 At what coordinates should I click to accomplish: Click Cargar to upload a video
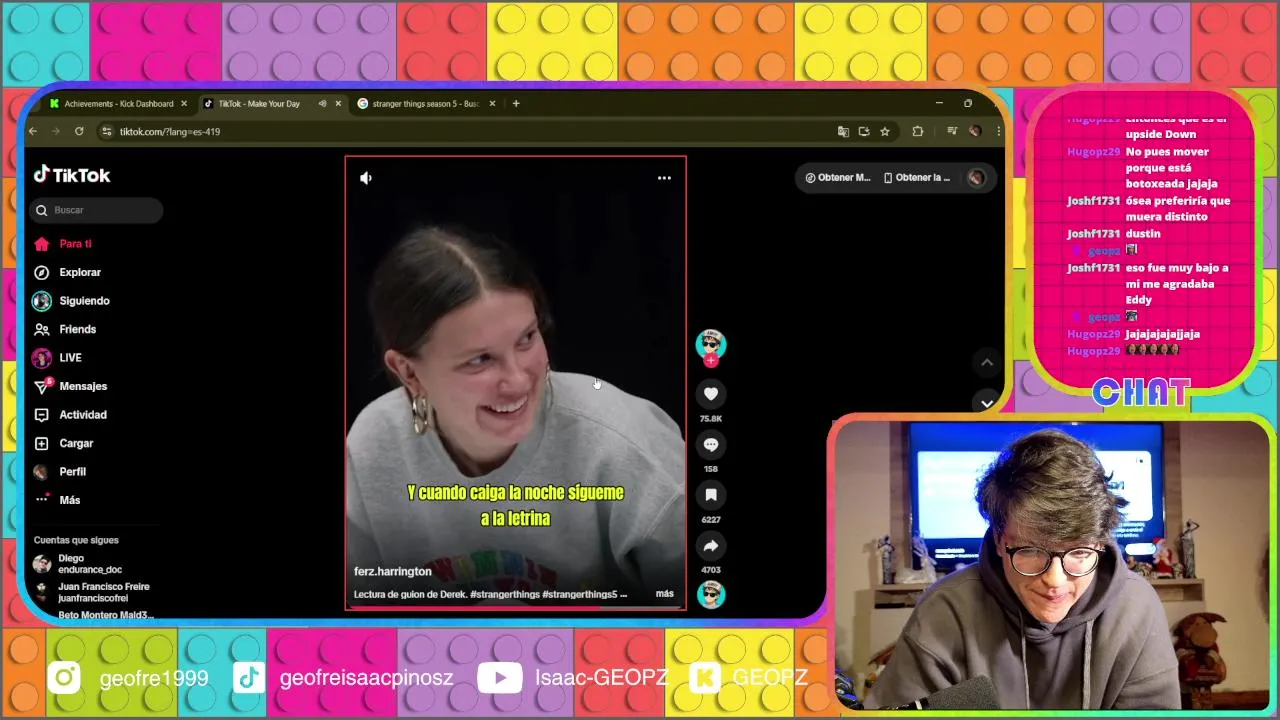(x=63, y=443)
